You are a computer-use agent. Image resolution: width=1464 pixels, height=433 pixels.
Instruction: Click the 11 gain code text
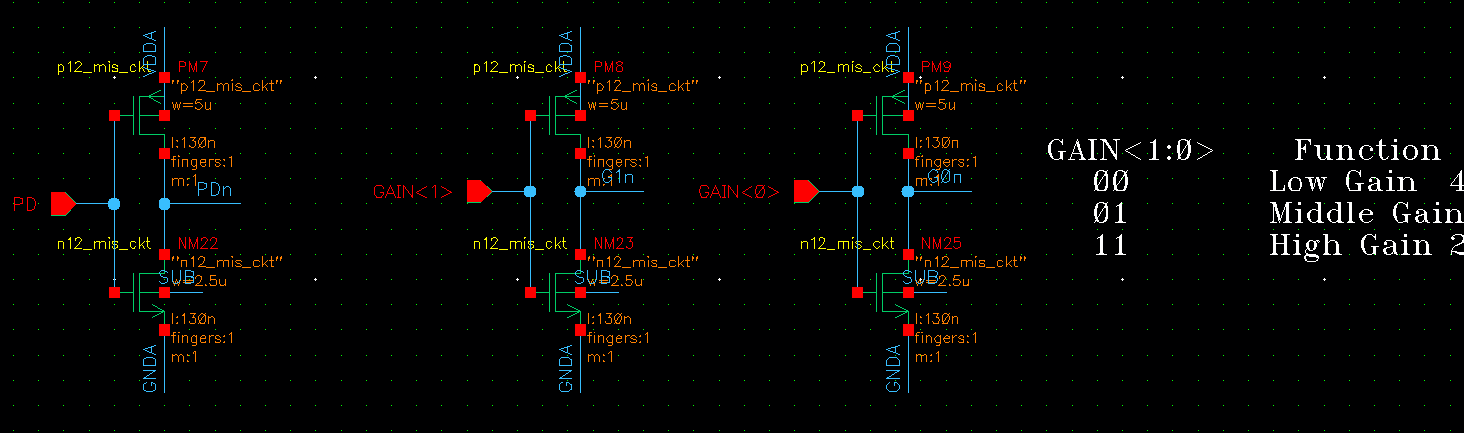coord(1111,245)
